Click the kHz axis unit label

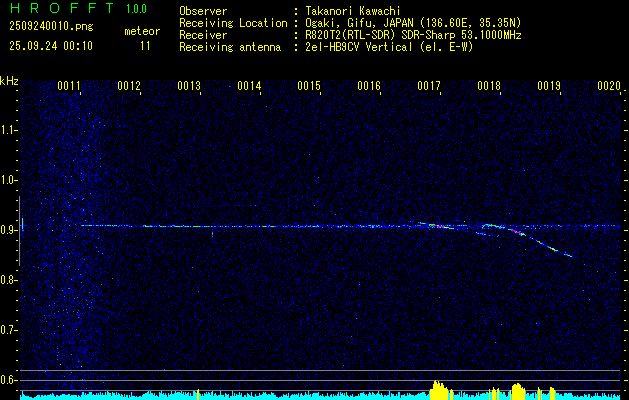coord(9,81)
